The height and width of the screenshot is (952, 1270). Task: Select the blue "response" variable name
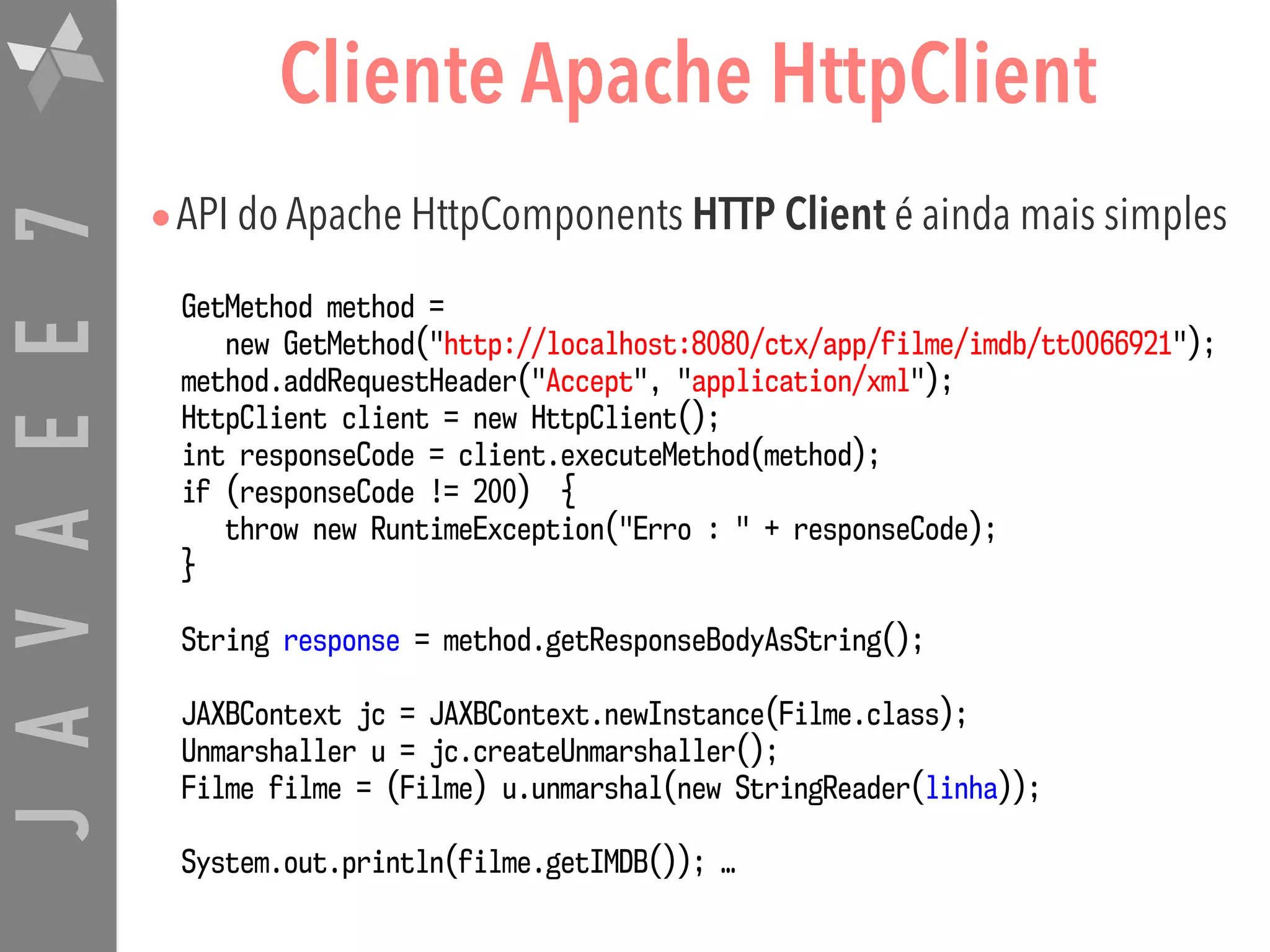click(x=342, y=641)
